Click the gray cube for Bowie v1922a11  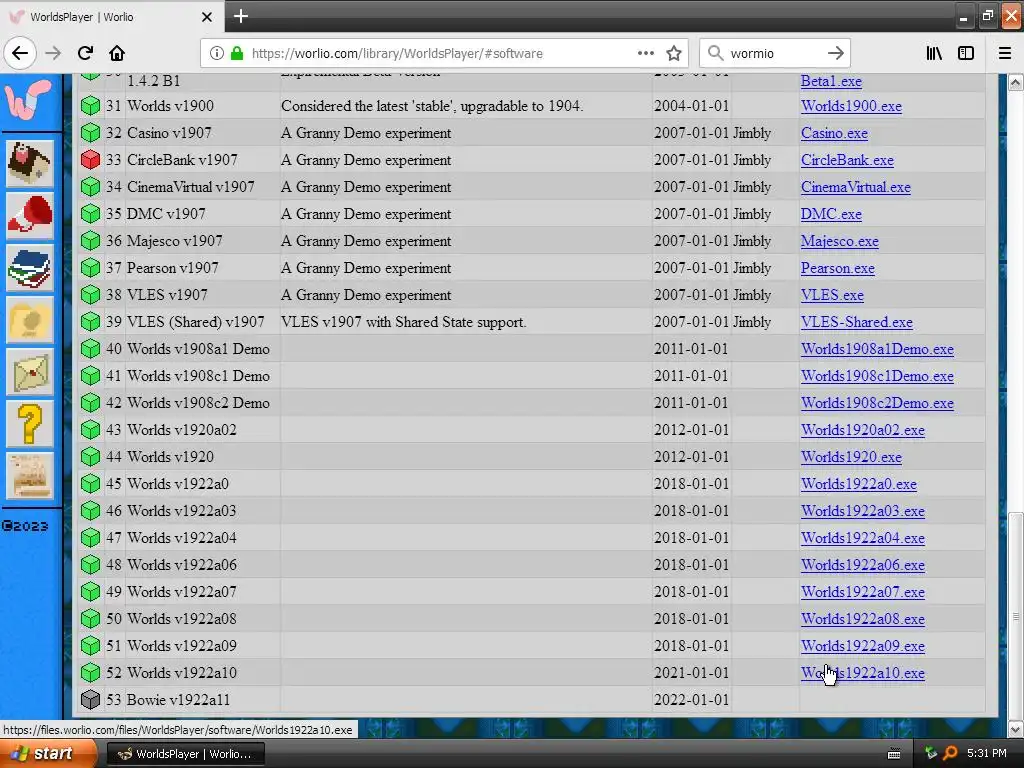click(x=90, y=699)
